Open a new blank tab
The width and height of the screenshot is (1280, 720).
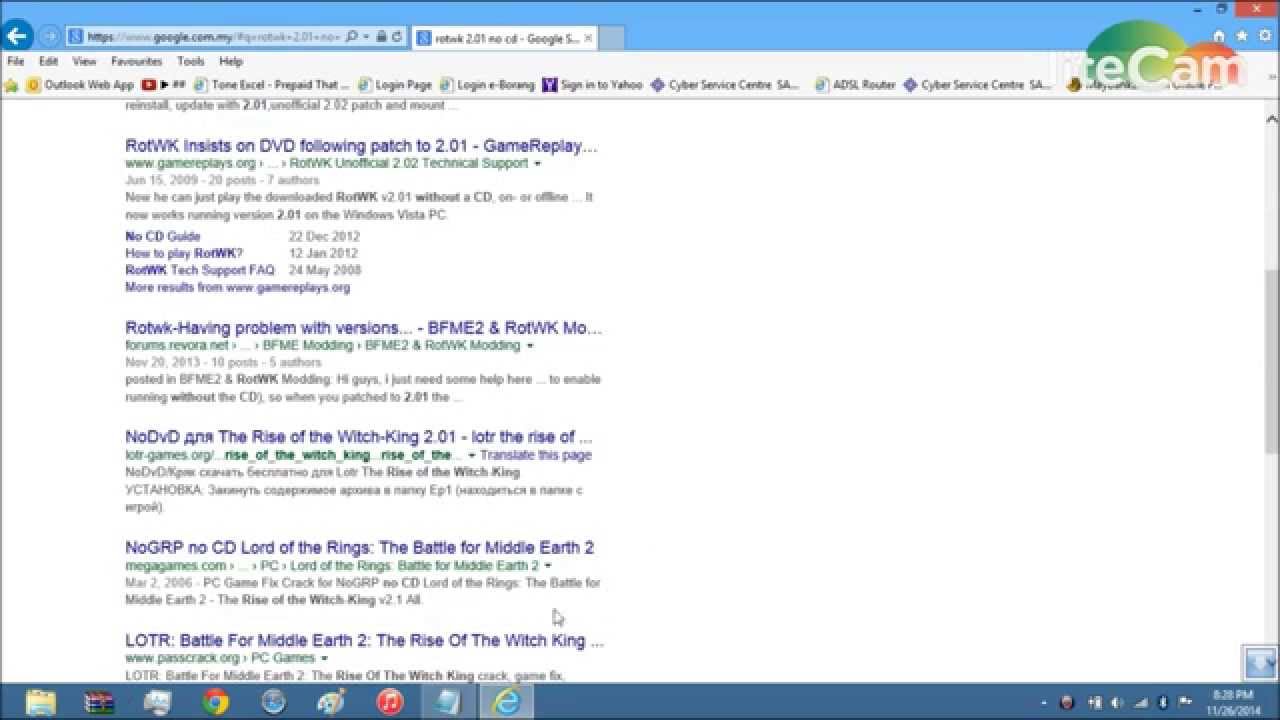coord(611,38)
